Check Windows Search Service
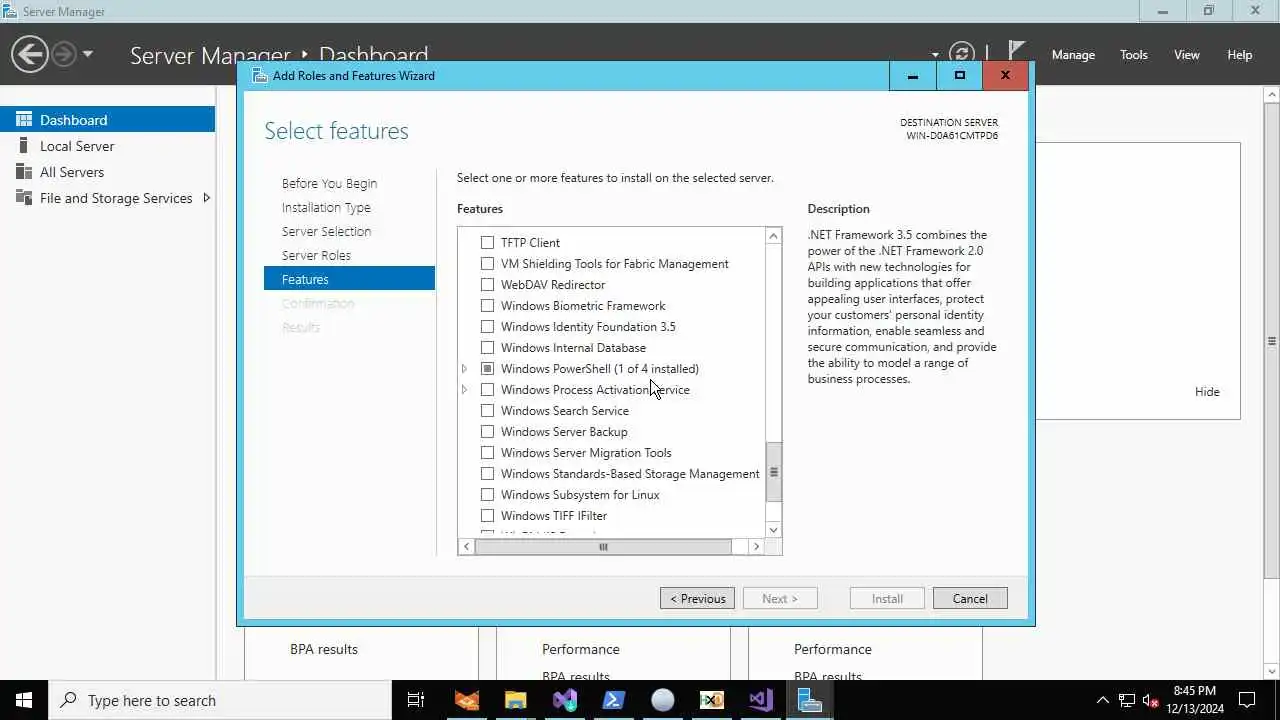1280x720 pixels. pos(487,410)
